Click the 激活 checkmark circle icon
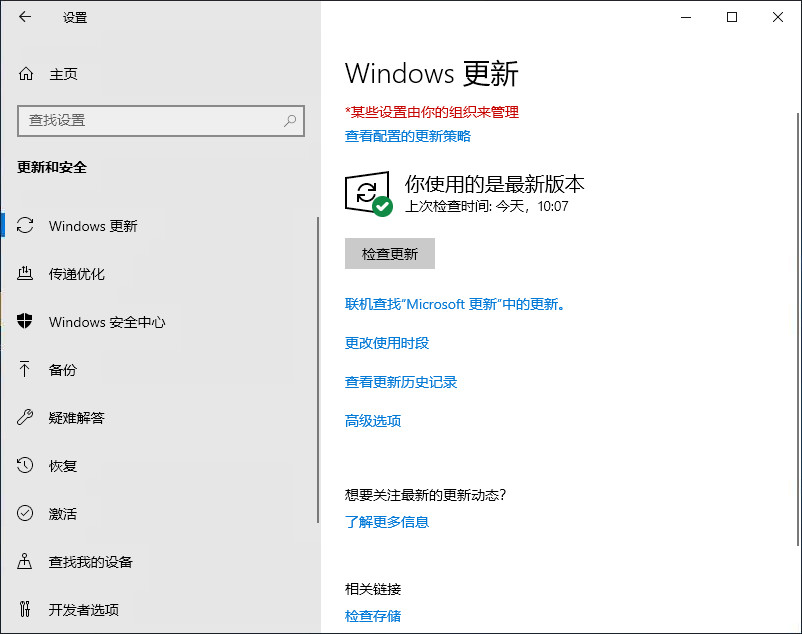 pyautogui.click(x=25, y=513)
